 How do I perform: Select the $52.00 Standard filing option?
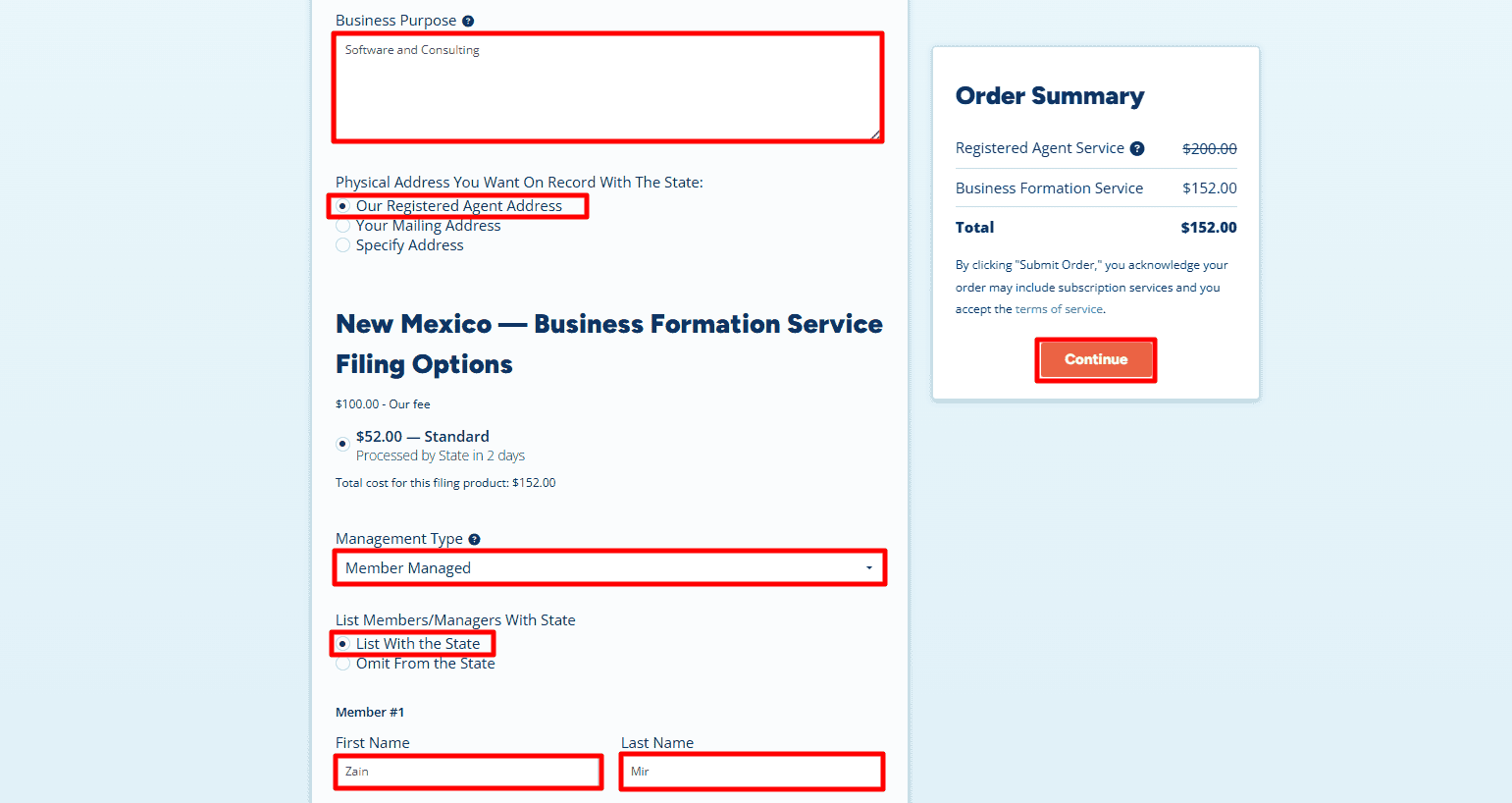pyautogui.click(x=342, y=443)
